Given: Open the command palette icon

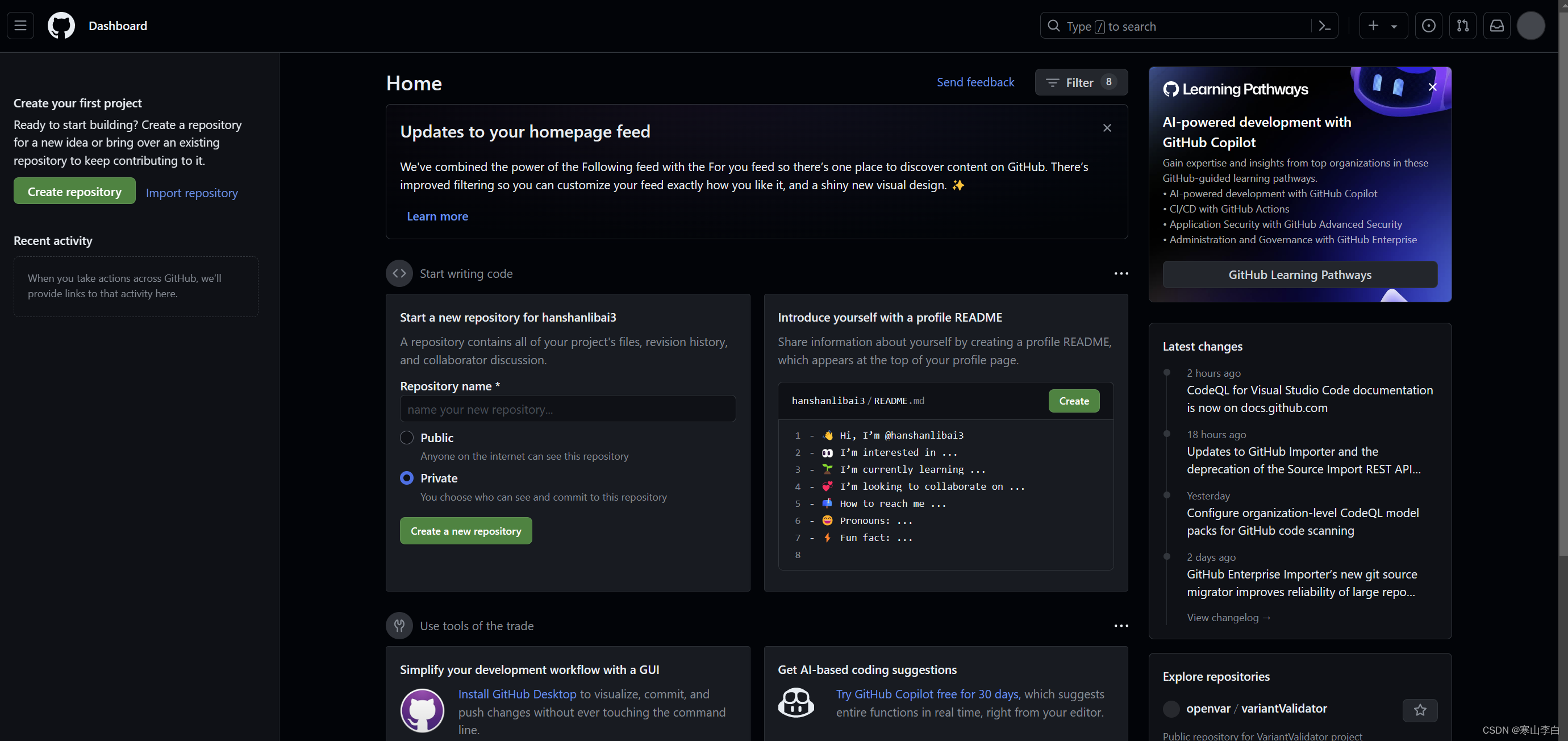Looking at the screenshot, I should coord(1324,26).
